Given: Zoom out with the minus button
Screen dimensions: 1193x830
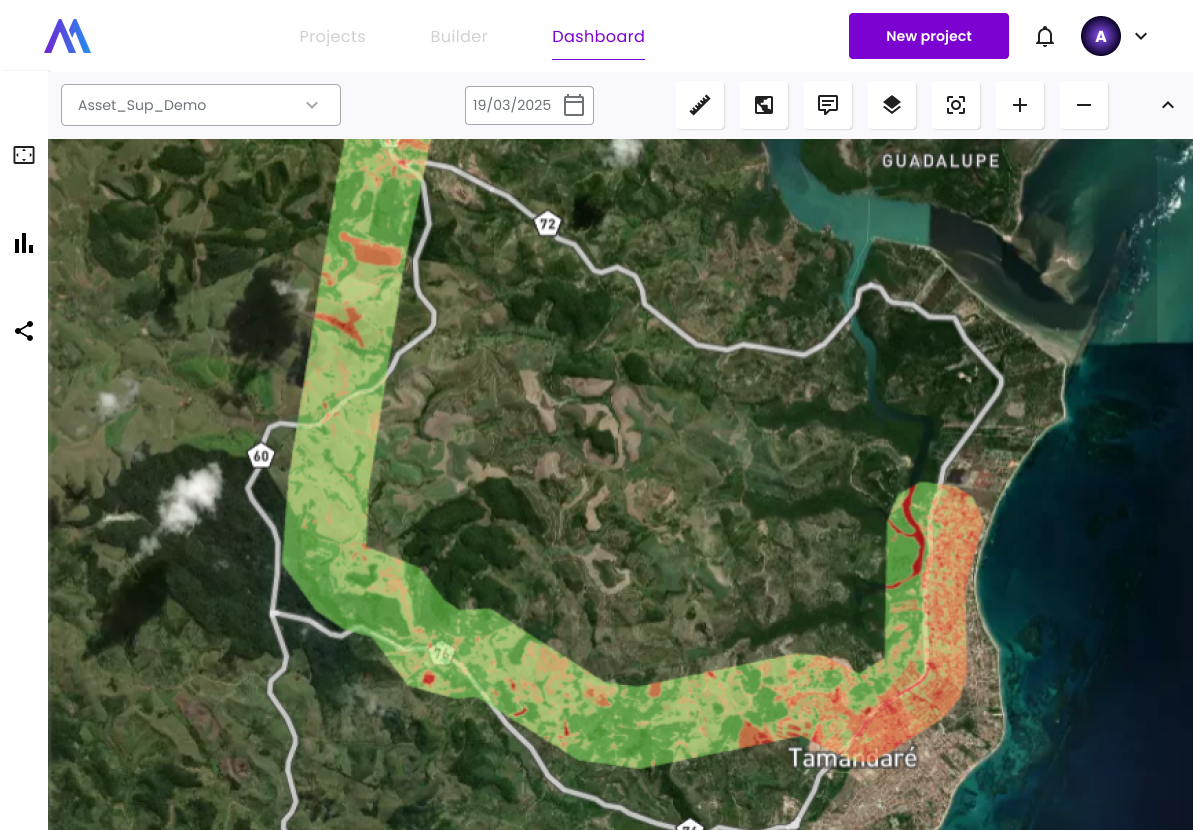Looking at the screenshot, I should tap(1084, 105).
